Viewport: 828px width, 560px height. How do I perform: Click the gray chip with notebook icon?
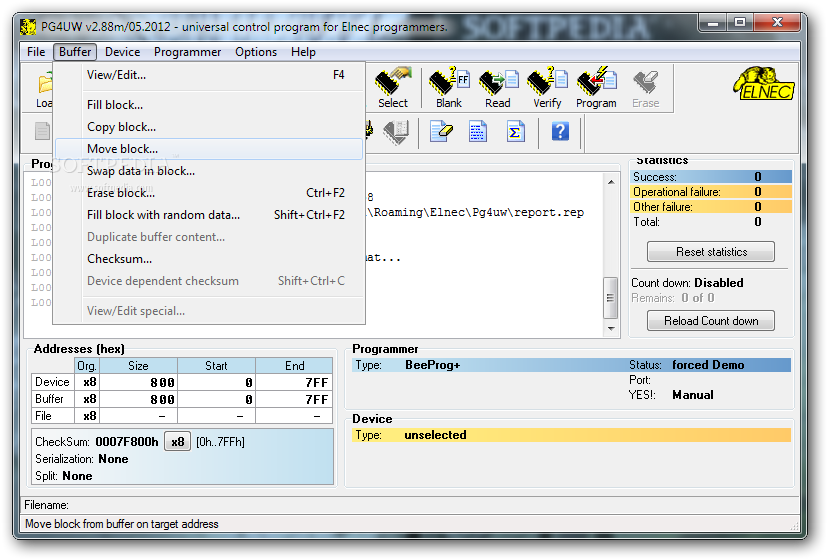[396, 132]
